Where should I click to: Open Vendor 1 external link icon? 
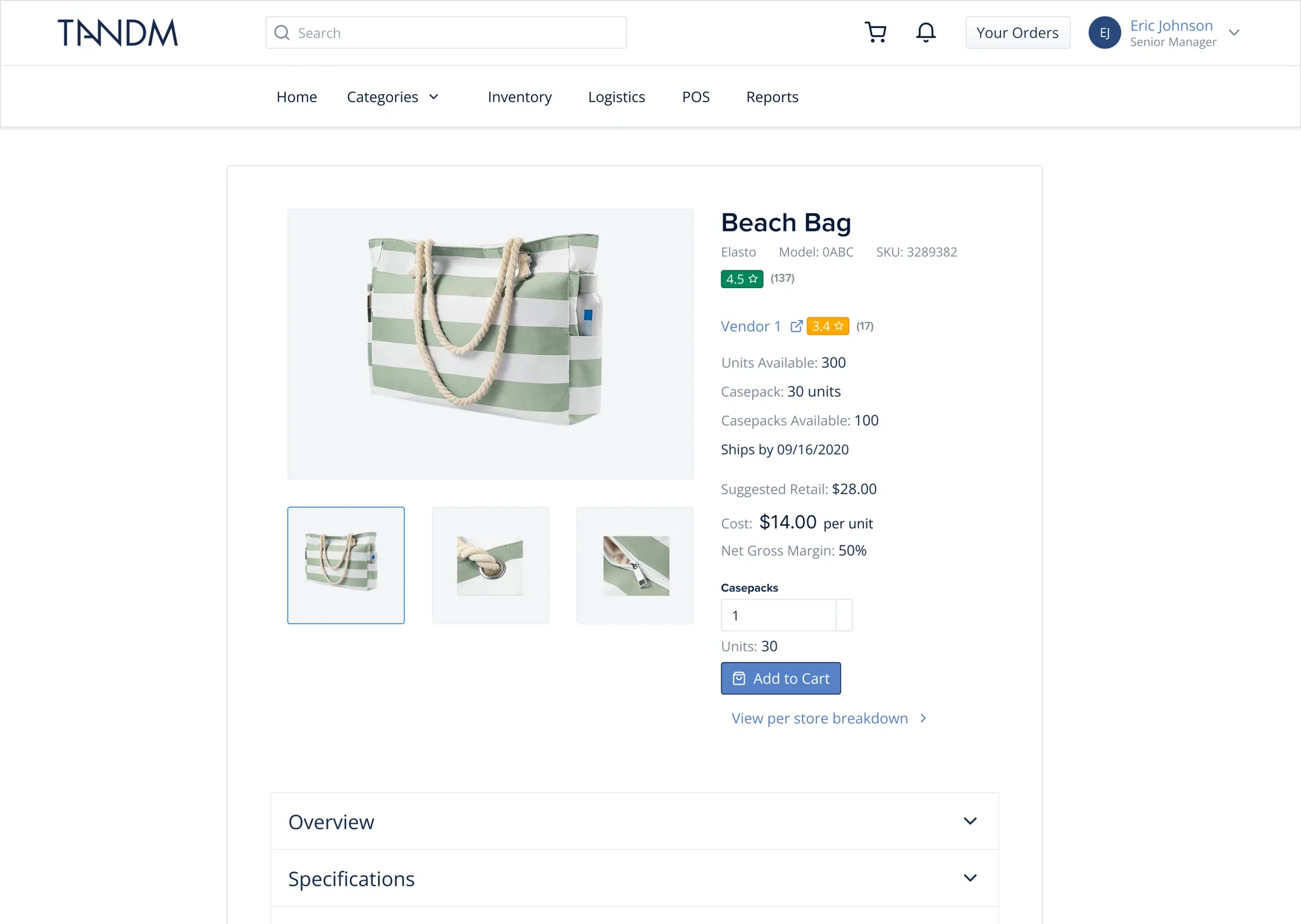click(796, 326)
